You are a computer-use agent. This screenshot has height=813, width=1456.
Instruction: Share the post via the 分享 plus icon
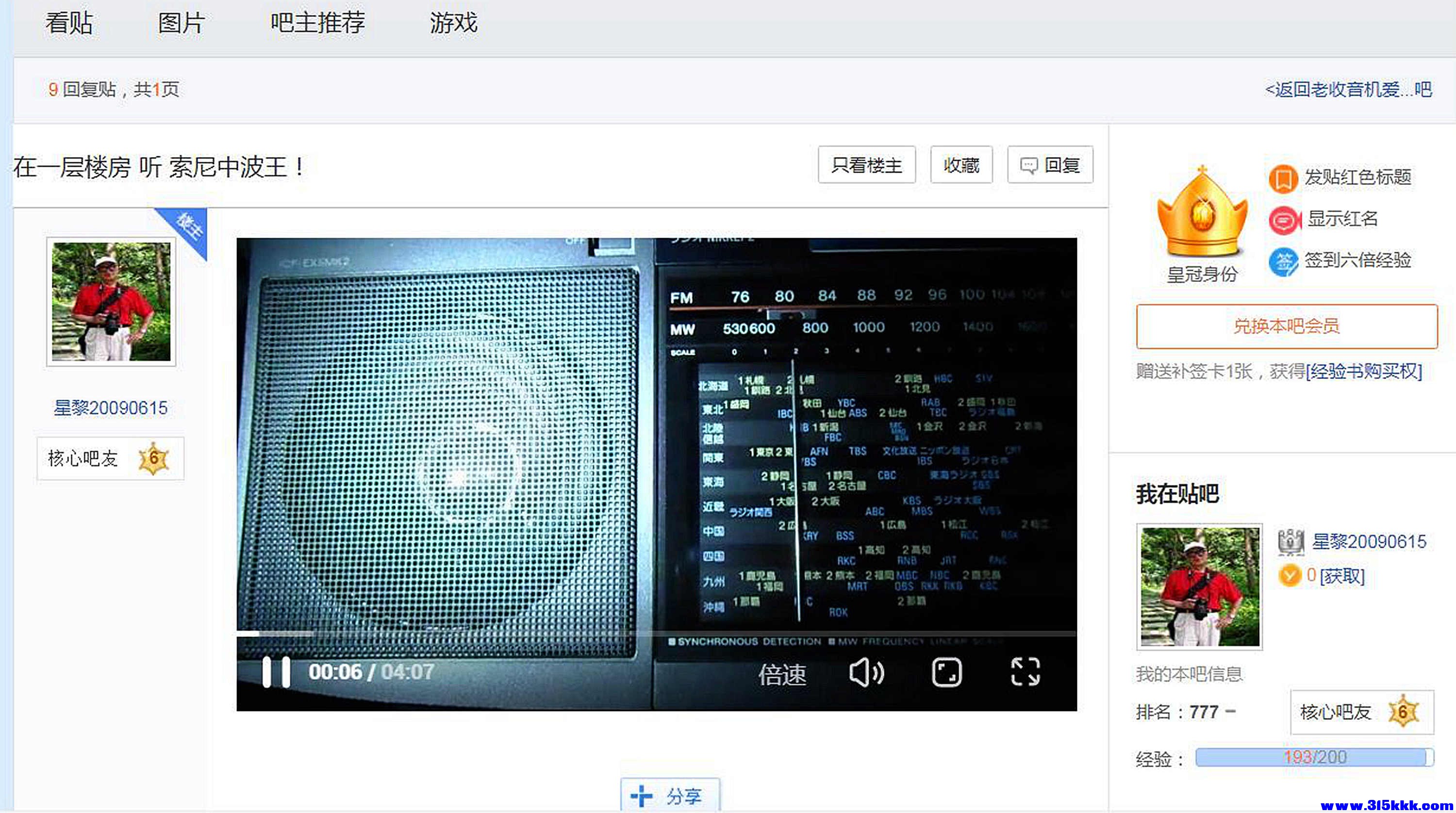[670, 795]
